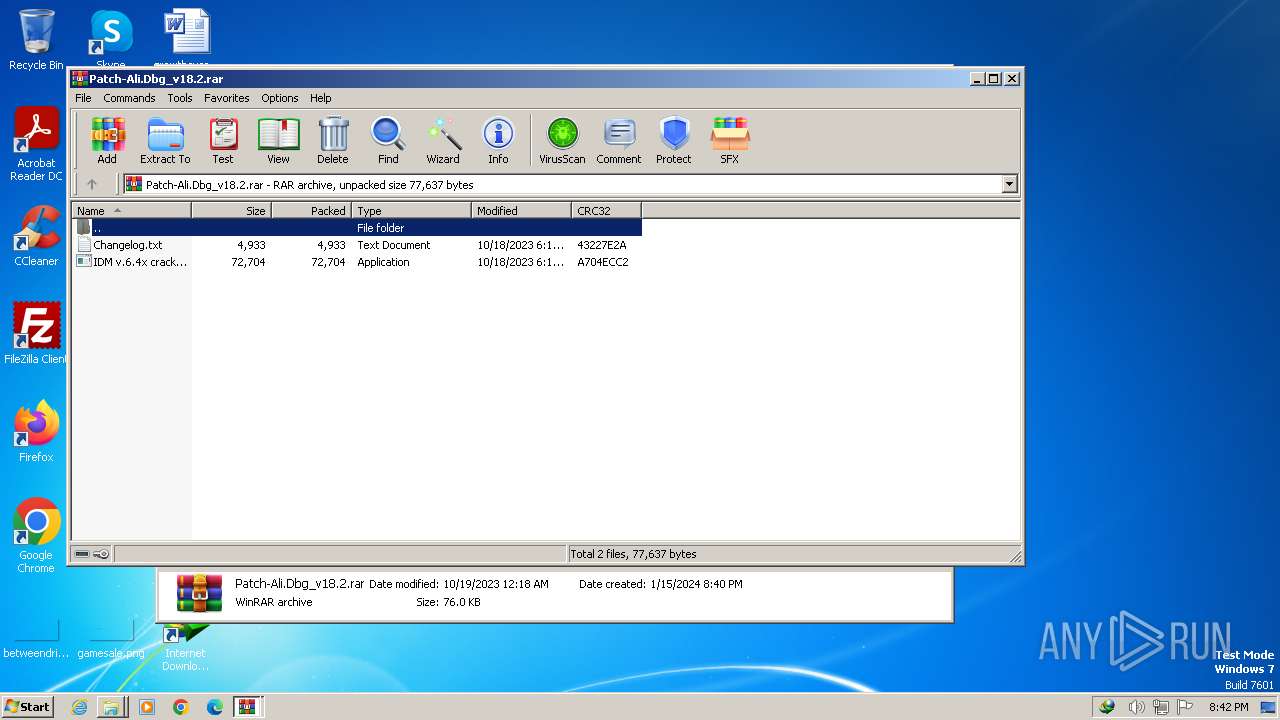The width and height of the screenshot is (1280, 720).
Task: Launch Google Chrome from the desktop
Action: tap(36, 536)
